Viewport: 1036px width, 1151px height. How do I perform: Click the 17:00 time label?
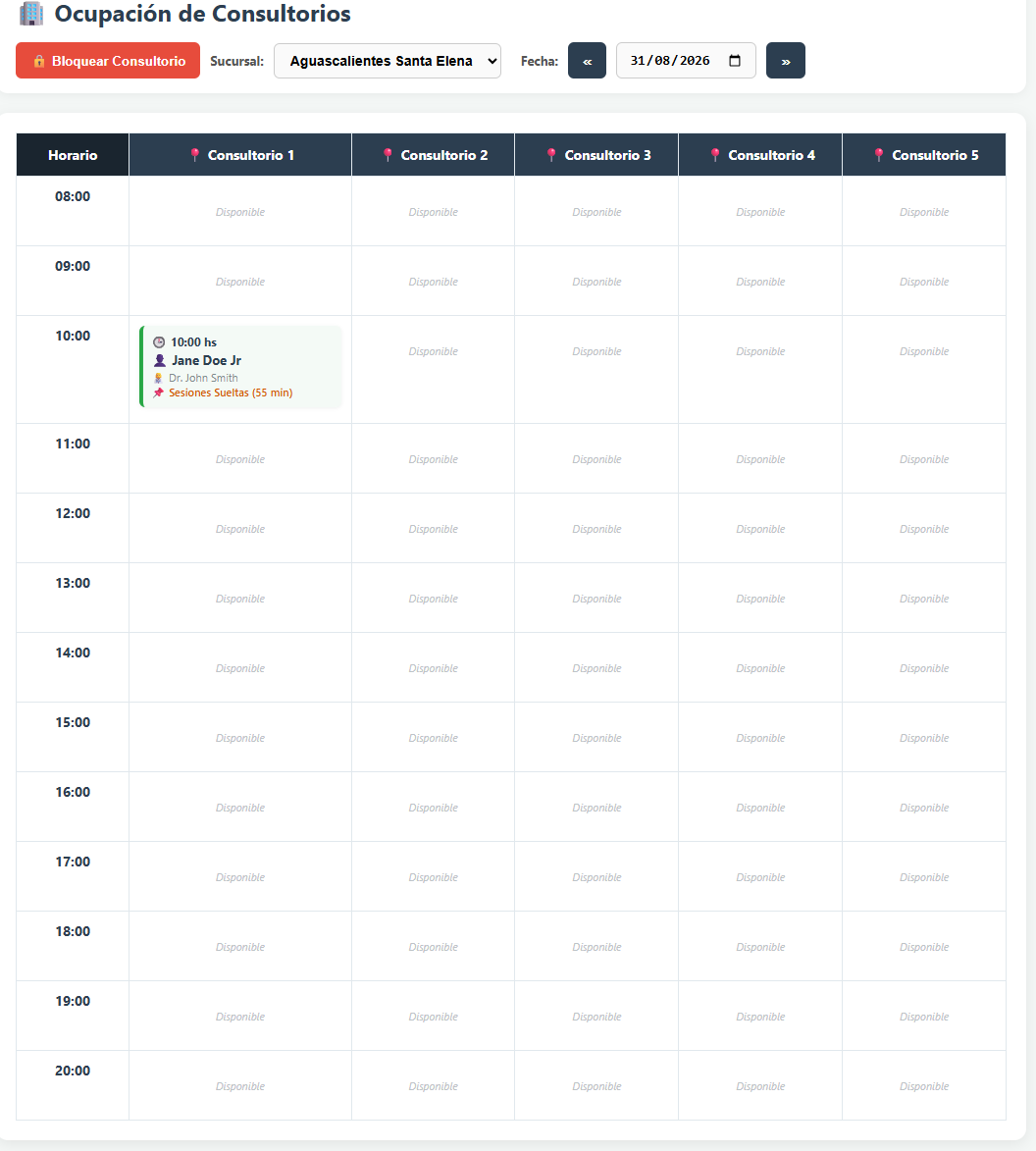tap(73, 862)
